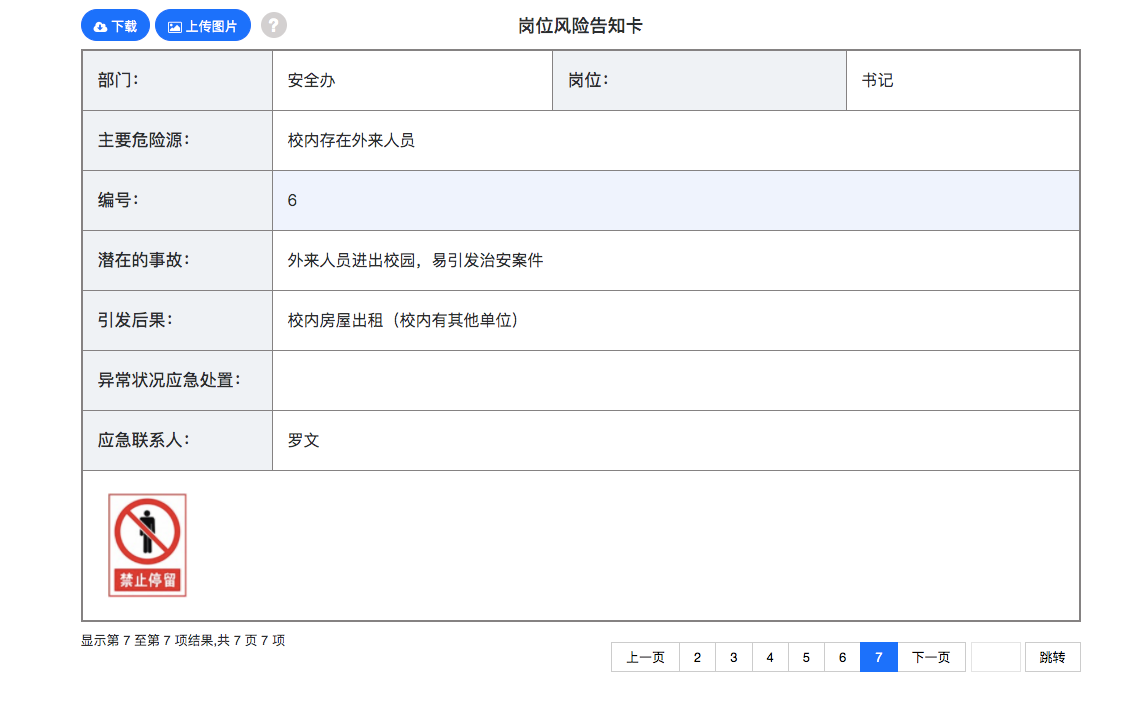Go to the next page (下一页)
The height and width of the screenshot is (701, 1143).
click(931, 657)
